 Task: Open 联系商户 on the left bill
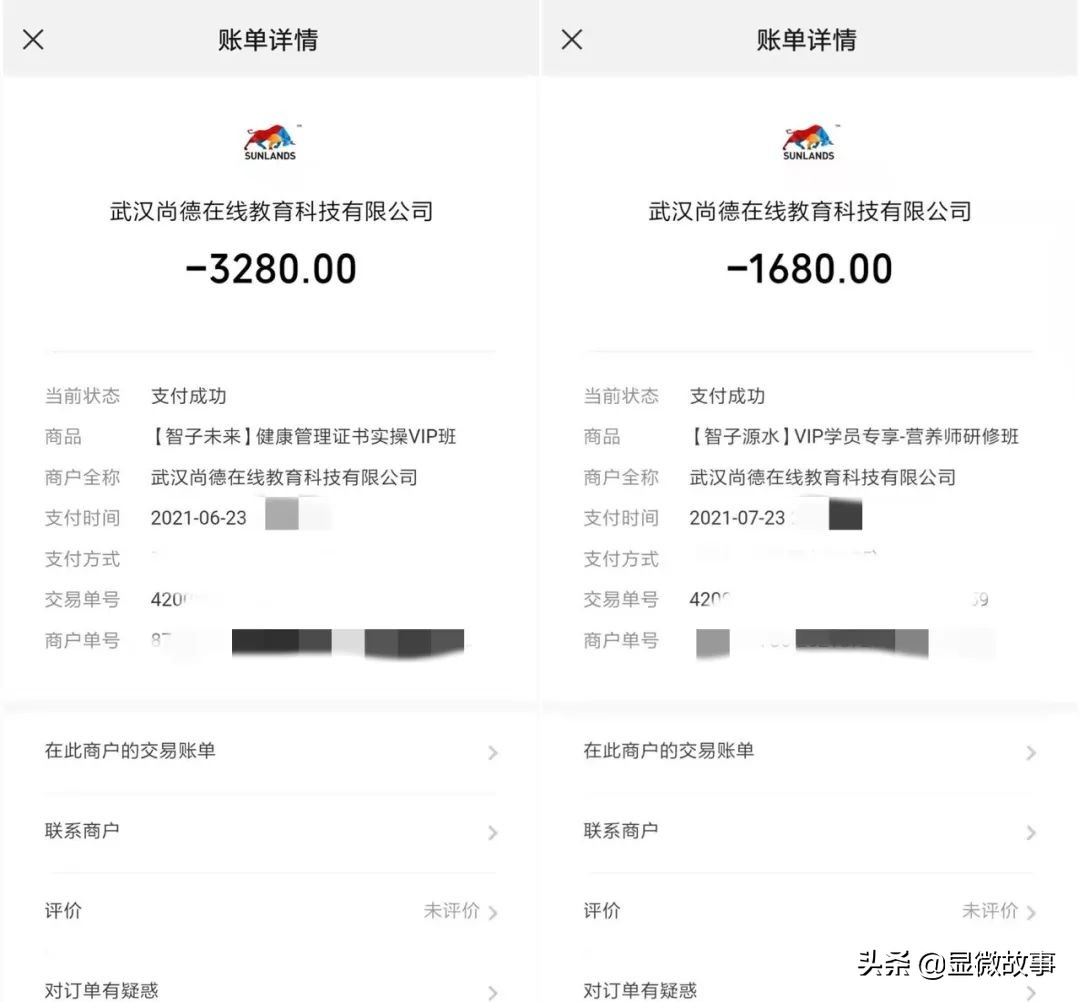click(270, 832)
